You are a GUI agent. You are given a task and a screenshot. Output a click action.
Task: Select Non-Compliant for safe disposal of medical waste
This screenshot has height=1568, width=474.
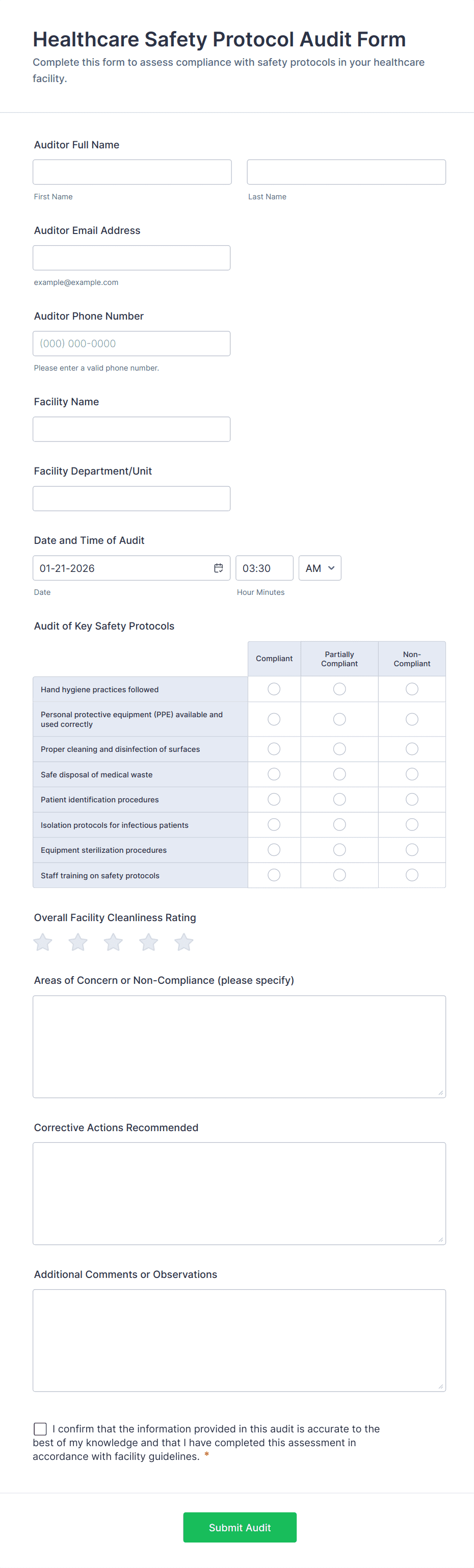412,774
